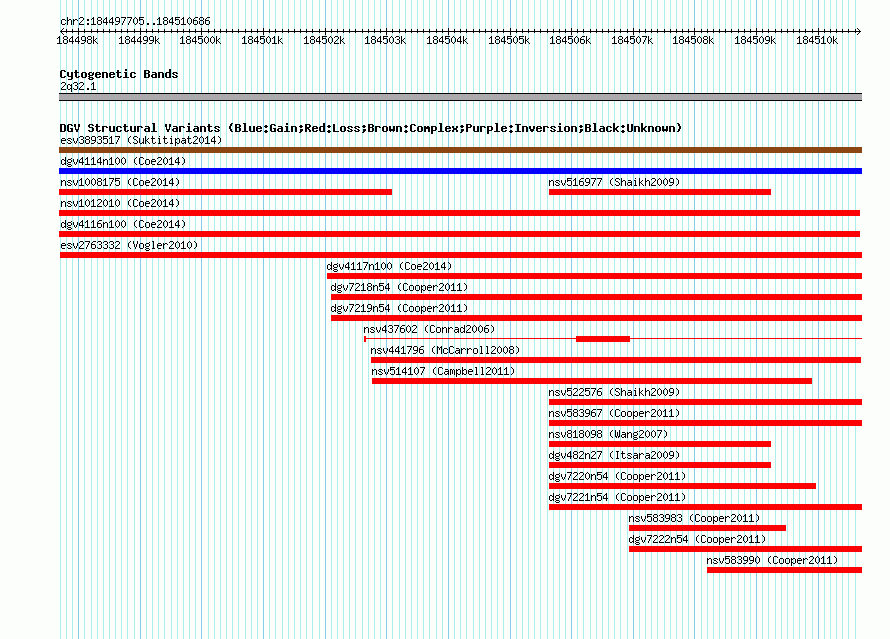Open nsv522576 (Shaikh2009) variant label
The image size is (890, 639).
coord(614,392)
